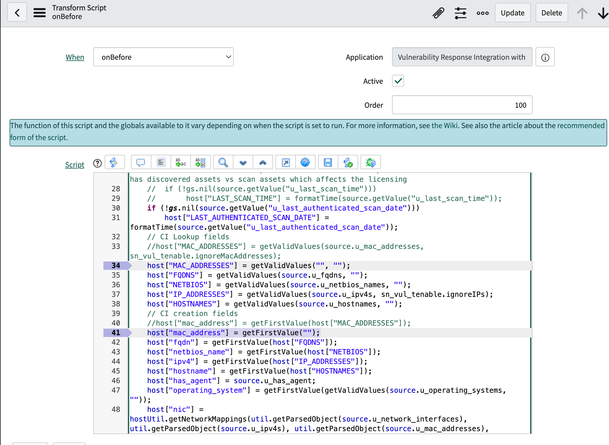This screenshot has height=445, width=609.
Task: Click the Application field value
Action: [x=462, y=57]
